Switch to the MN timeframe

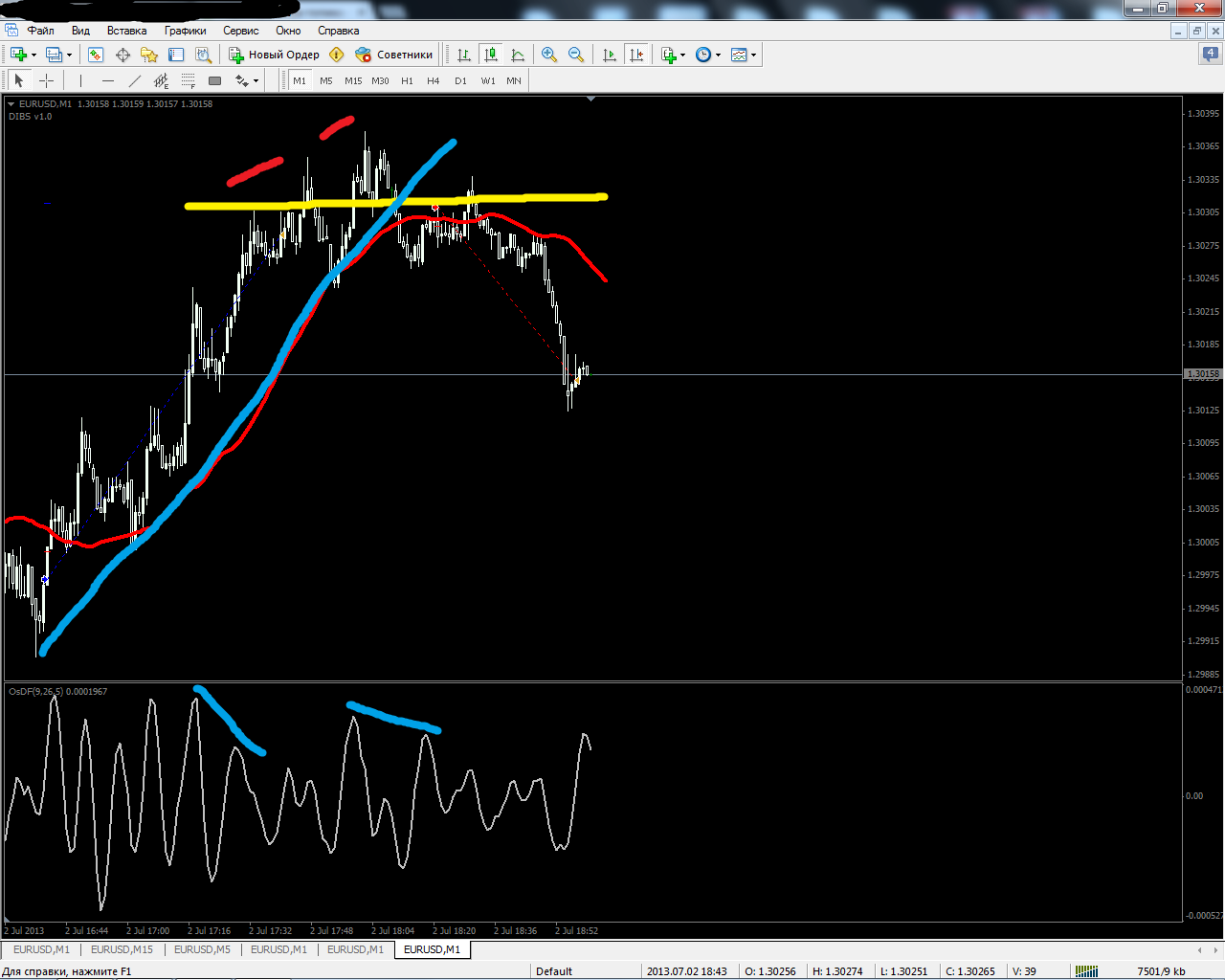[514, 80]
